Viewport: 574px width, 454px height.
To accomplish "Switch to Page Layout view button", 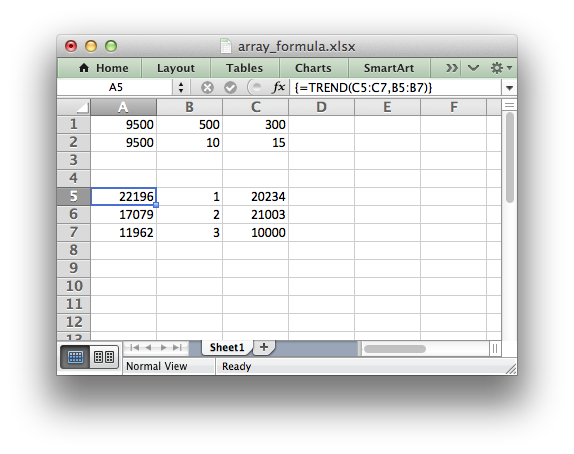I will [x=104, y=357].
